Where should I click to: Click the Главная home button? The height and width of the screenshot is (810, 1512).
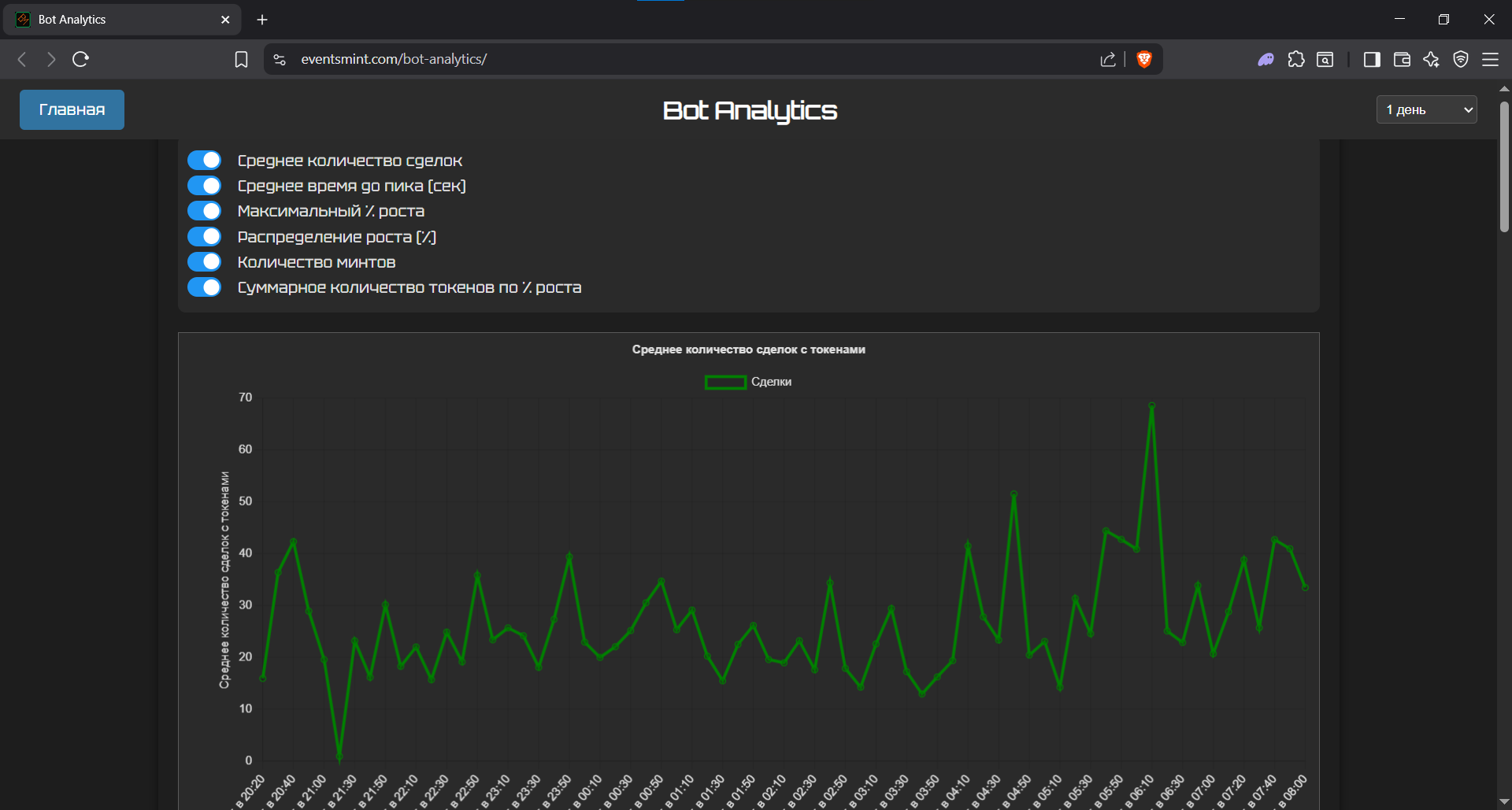(72, 109)
